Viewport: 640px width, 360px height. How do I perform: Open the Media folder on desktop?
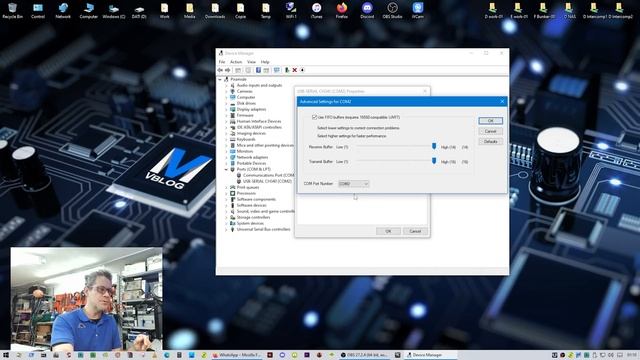(189, 11)
